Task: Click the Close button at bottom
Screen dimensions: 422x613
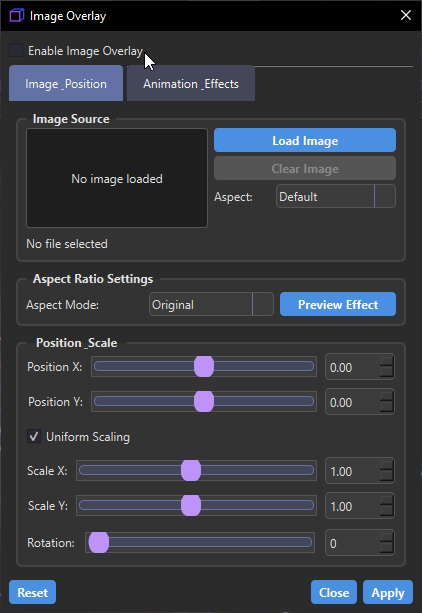Action: click(x=334, y=592)
